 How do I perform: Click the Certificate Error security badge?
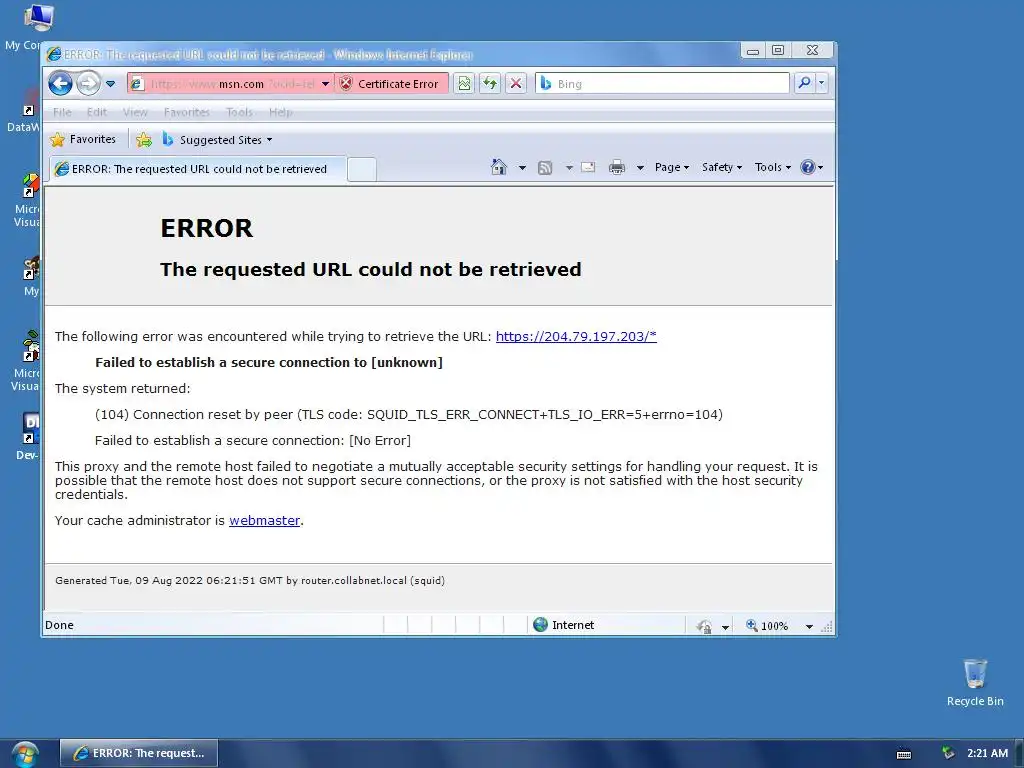coord(391,84)
